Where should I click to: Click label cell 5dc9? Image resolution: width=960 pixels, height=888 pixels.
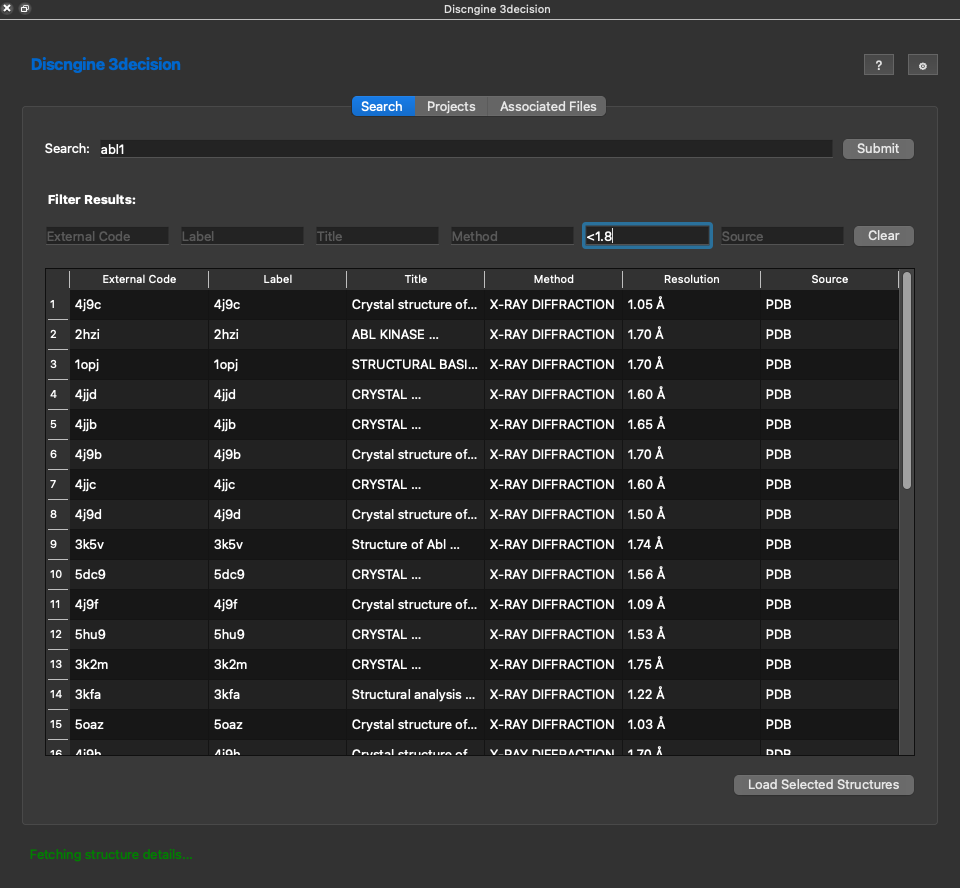point(277,574)
